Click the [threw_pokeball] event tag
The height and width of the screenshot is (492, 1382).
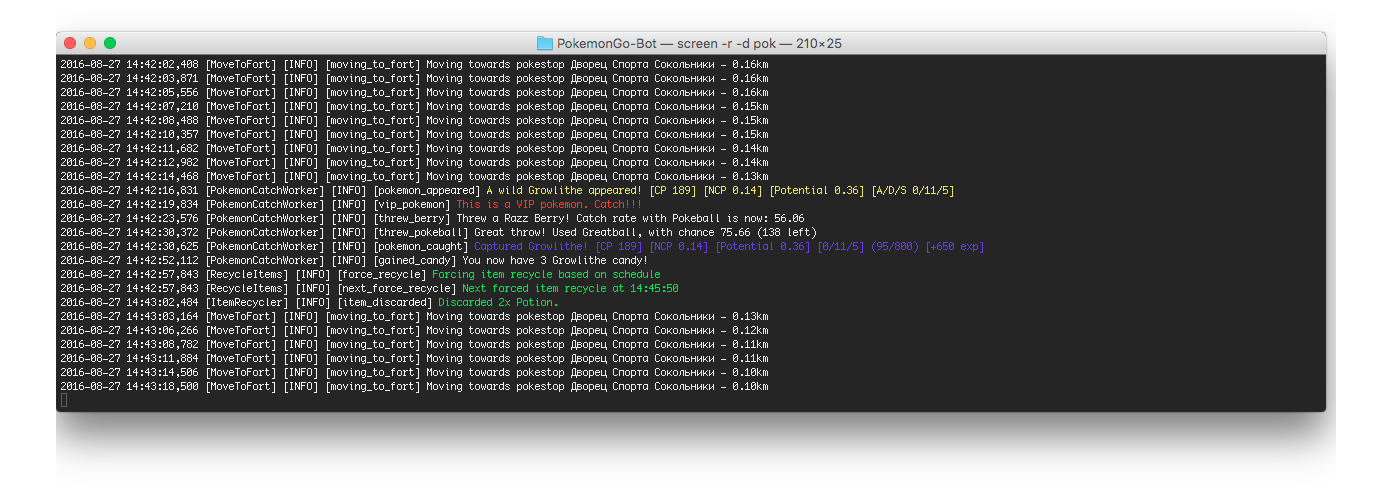(x=420, y=232)
